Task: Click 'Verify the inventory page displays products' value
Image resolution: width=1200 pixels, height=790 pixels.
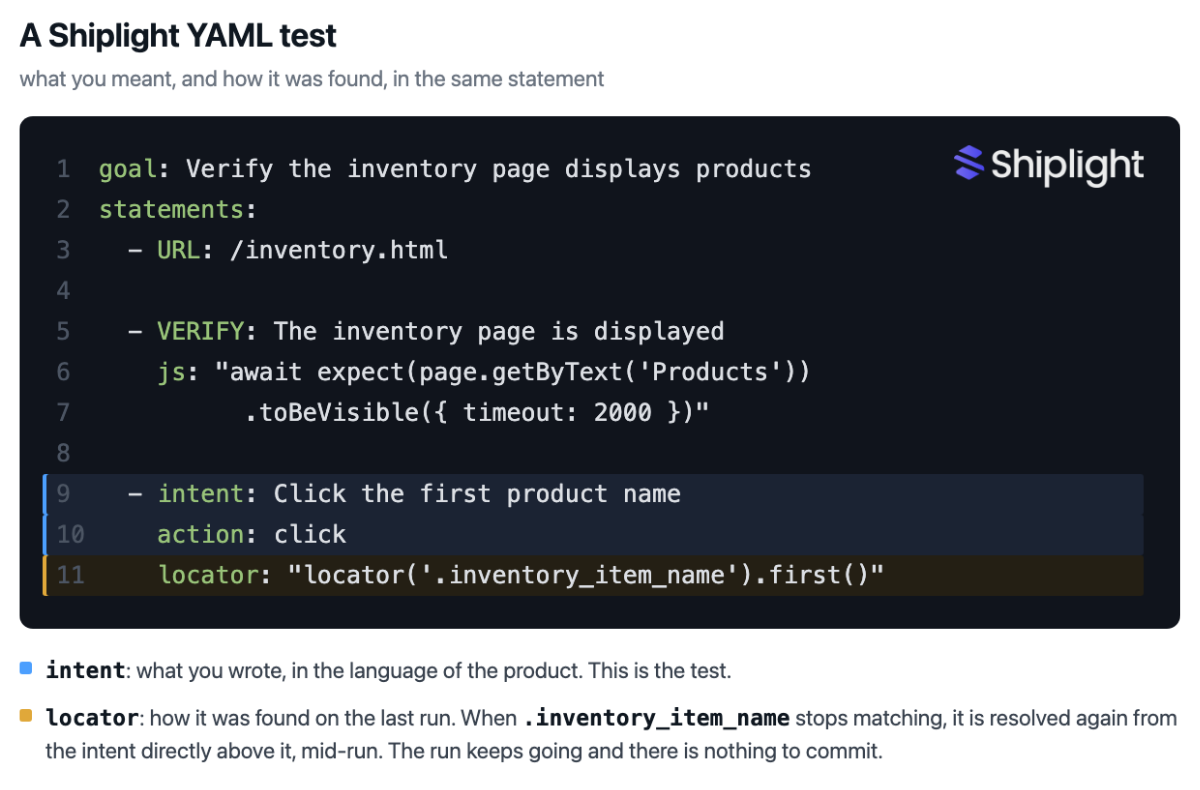Action: pos(498,169)
